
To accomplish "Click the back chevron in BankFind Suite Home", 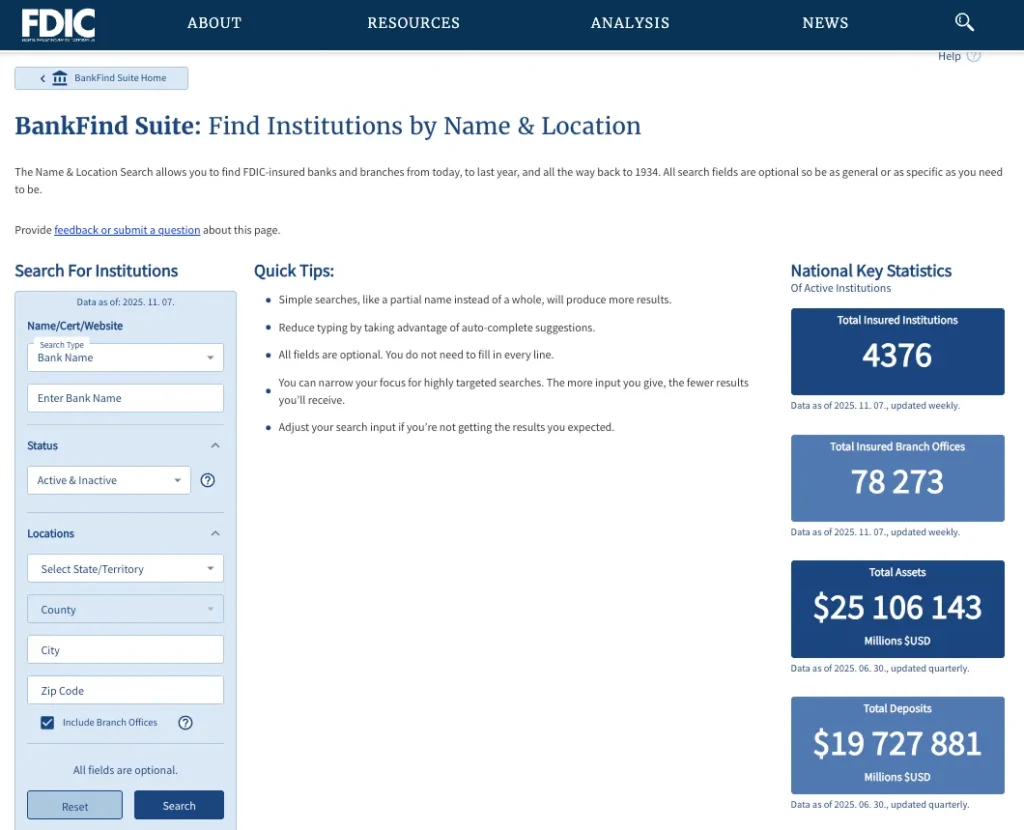I will coord(42,78).
